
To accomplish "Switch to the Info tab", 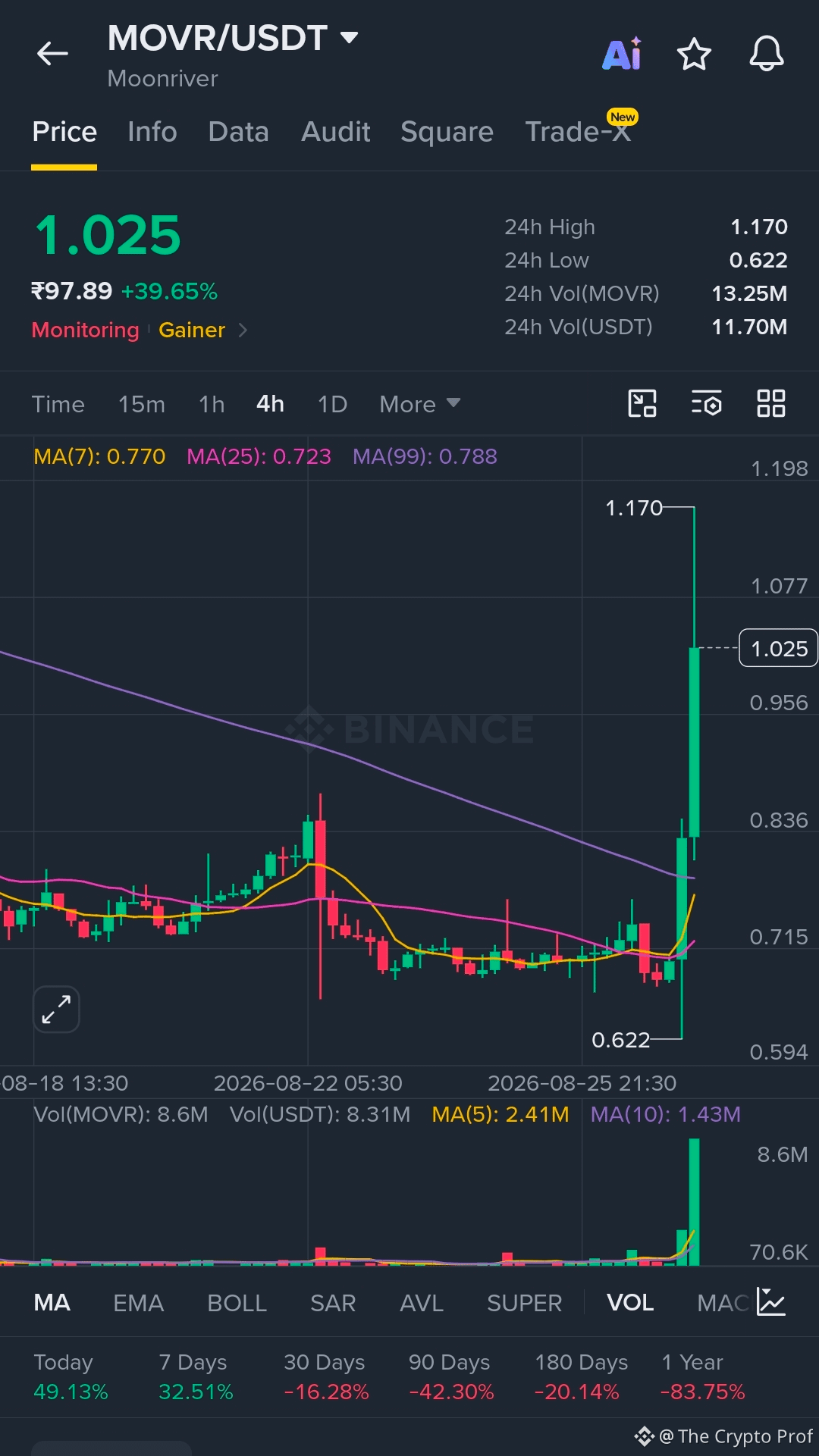I will point(152,132).
